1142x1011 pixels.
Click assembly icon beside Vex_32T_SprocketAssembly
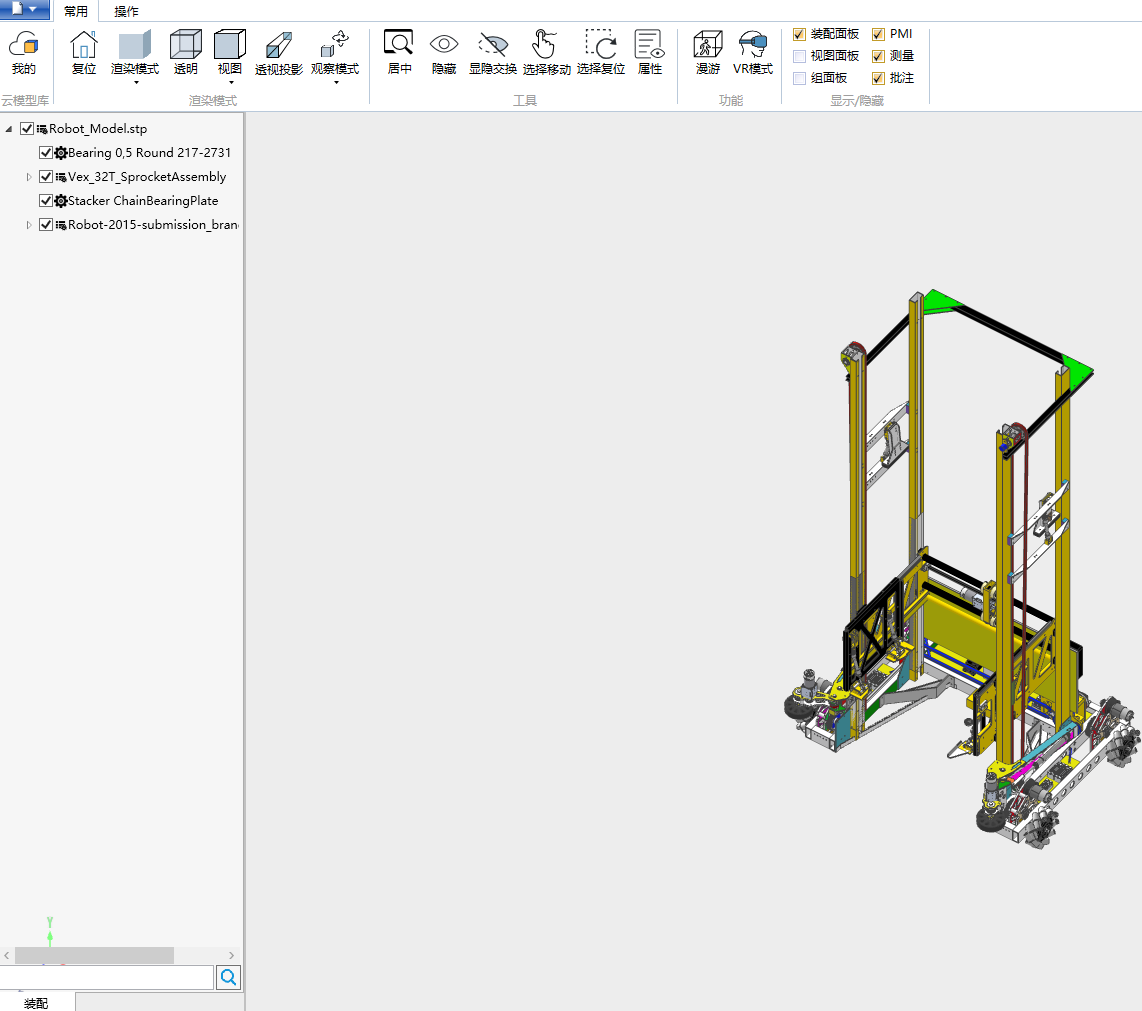point(61,177)
